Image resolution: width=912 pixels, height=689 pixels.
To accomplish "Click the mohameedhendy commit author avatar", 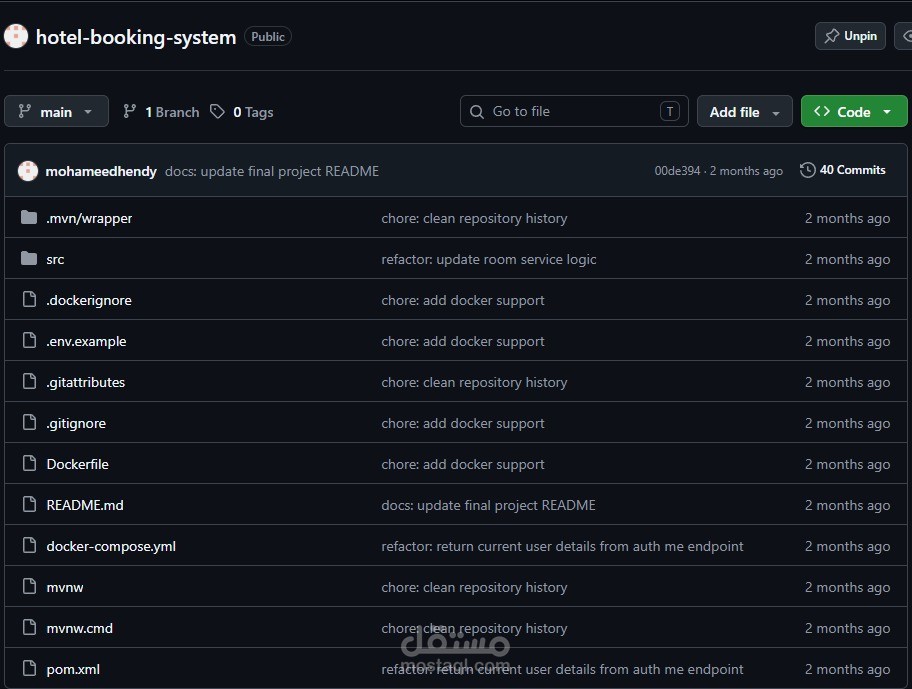I will [27, 171].
